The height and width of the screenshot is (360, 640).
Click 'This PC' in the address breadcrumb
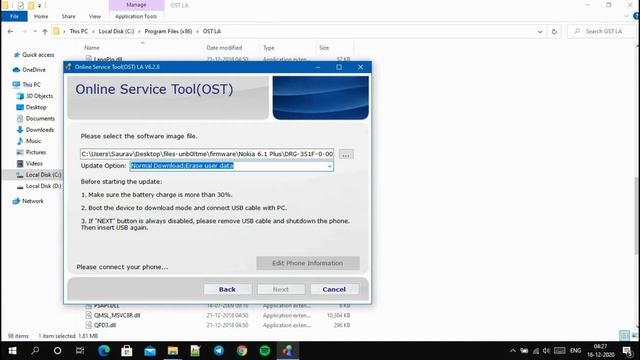pyautogui.click(x=78, y=31)
